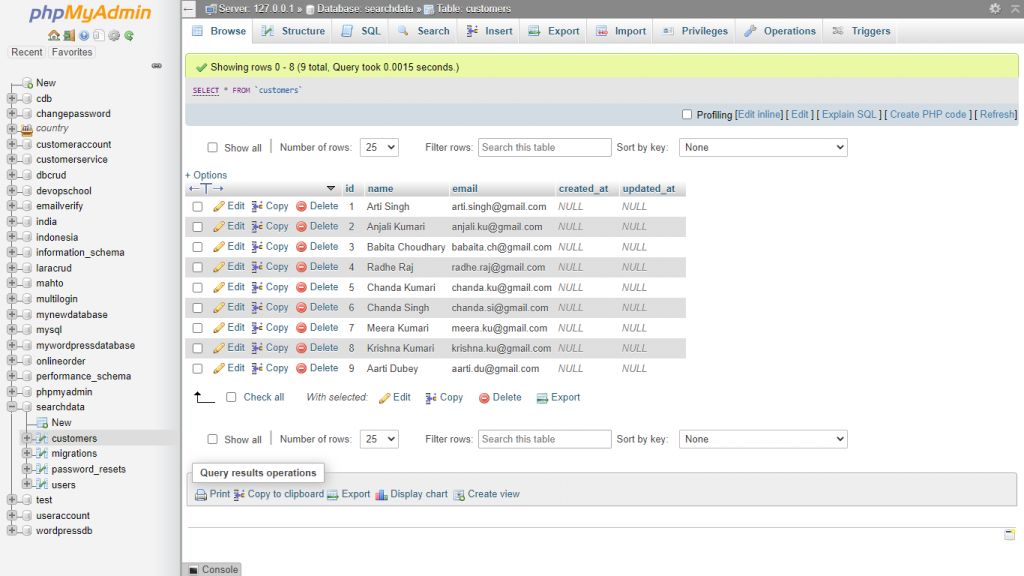The width and height of the screenshot is (1024, 576).
Task: Open the top Number of rows dropdown
Action: tap(379, 147)
